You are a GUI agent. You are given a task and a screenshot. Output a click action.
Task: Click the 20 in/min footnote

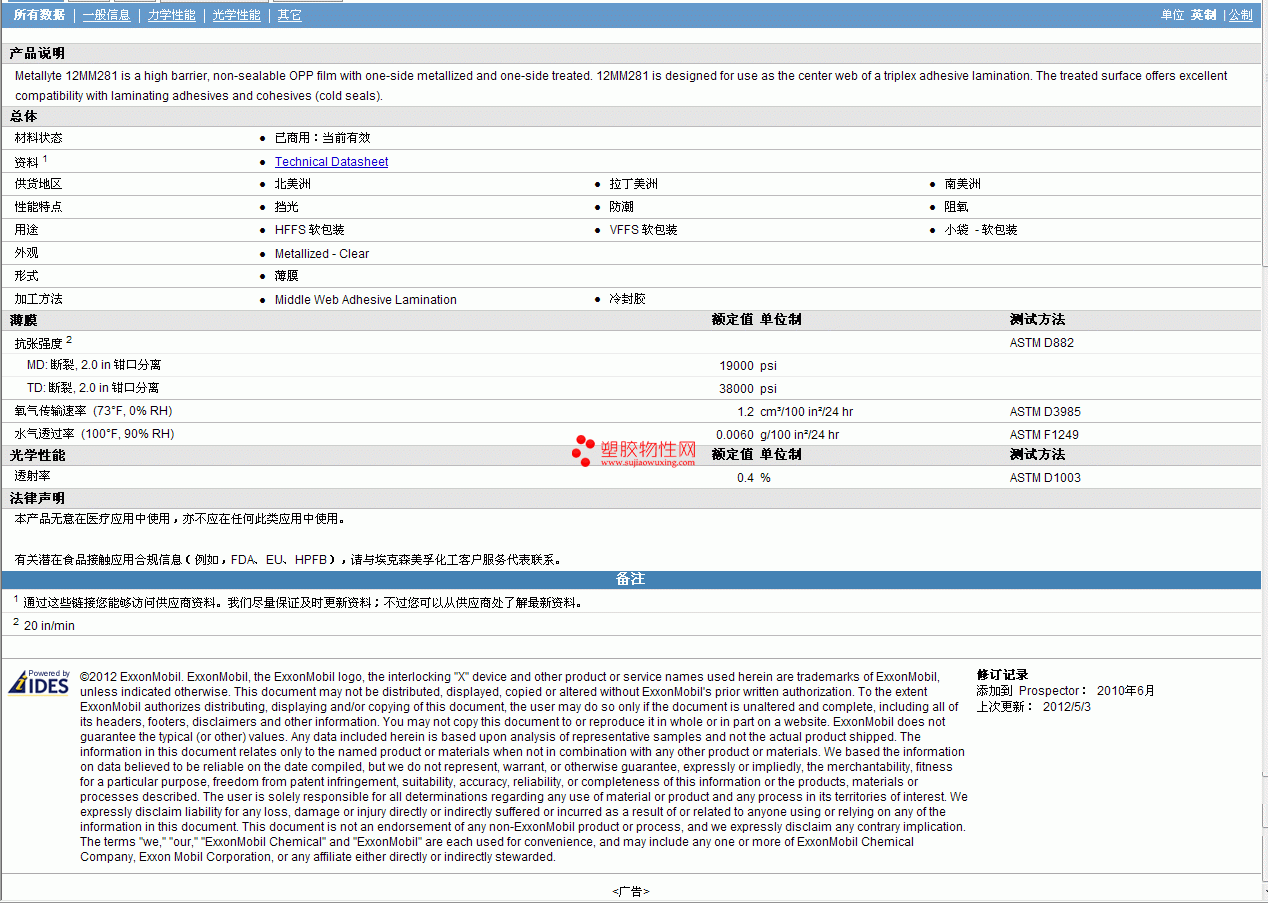click(49, 626)
